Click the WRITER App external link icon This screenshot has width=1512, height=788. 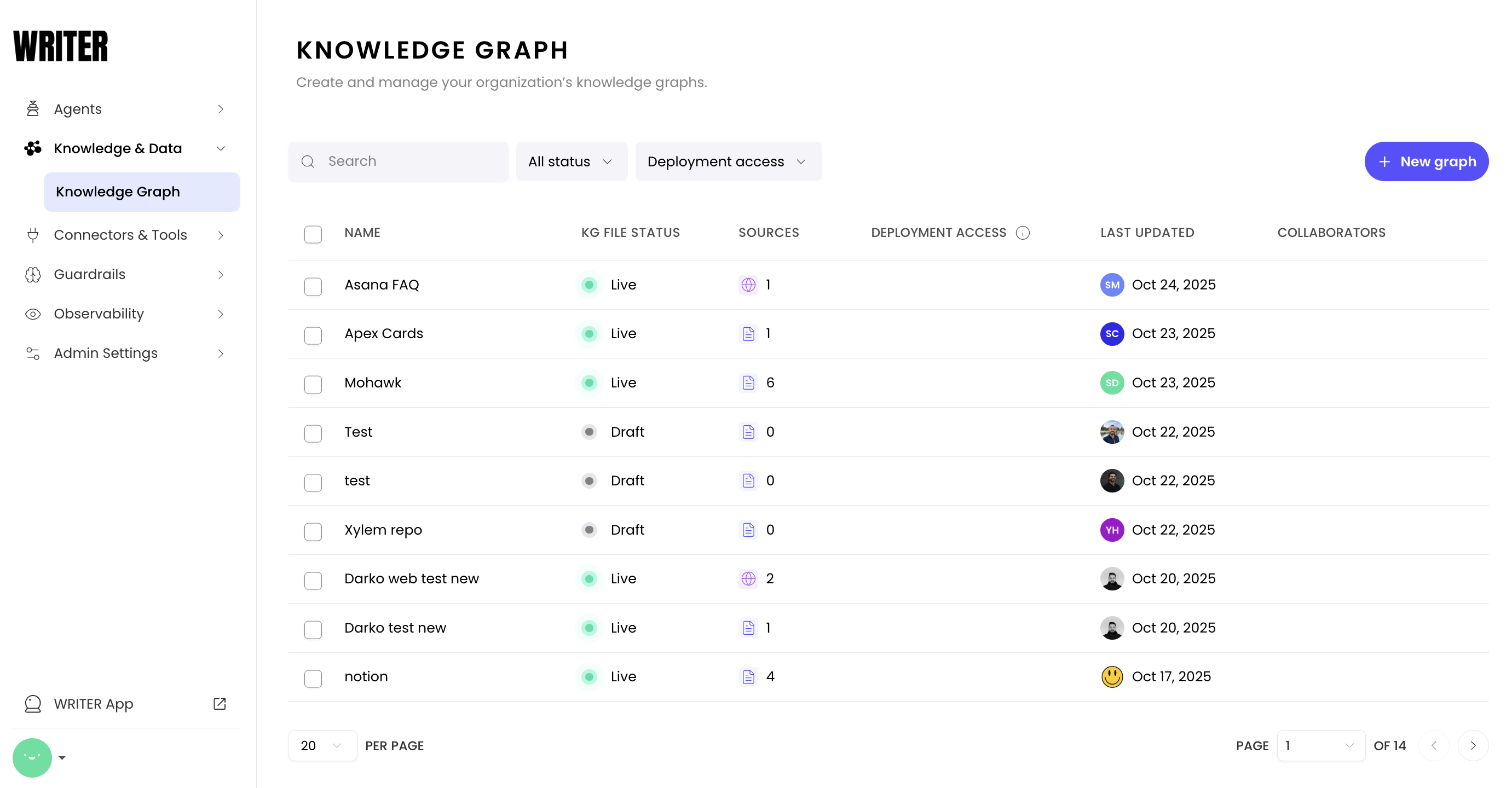(x=220, y=704)
